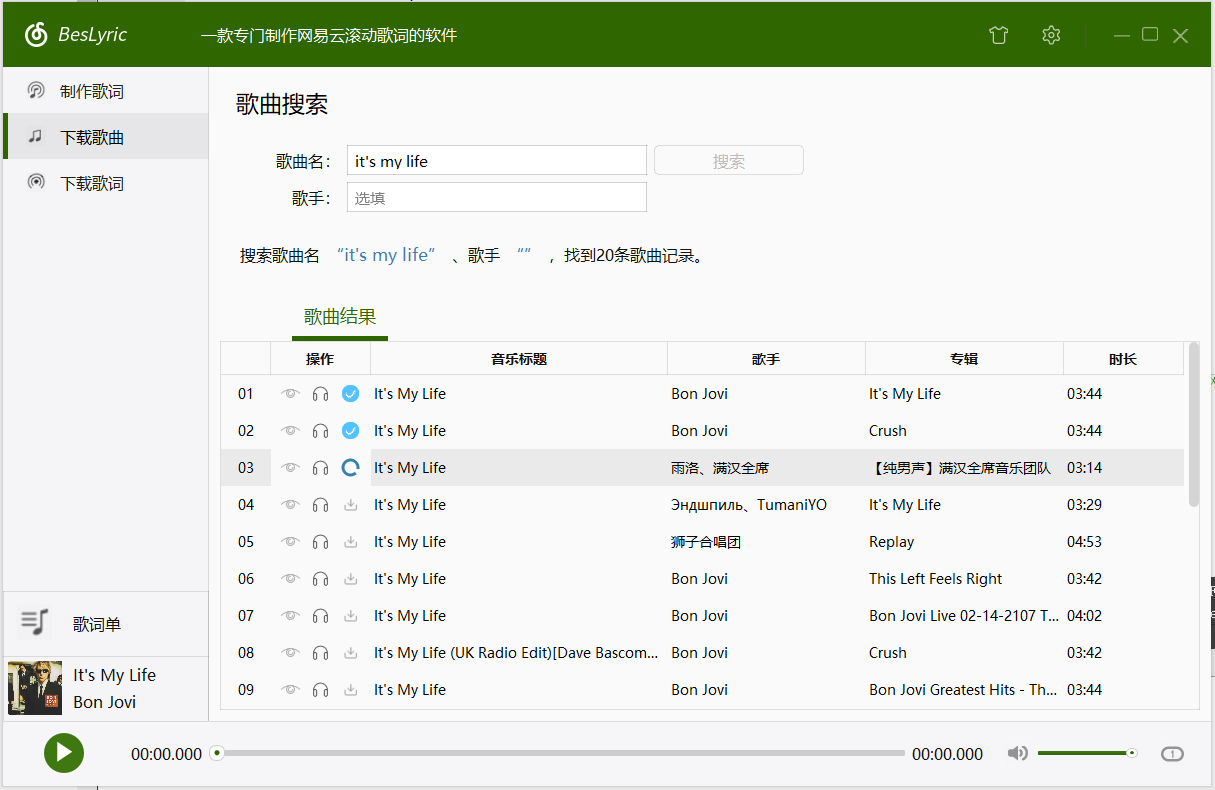
Task: Click the skin theme shirt icon
Action: coord(998,35)
